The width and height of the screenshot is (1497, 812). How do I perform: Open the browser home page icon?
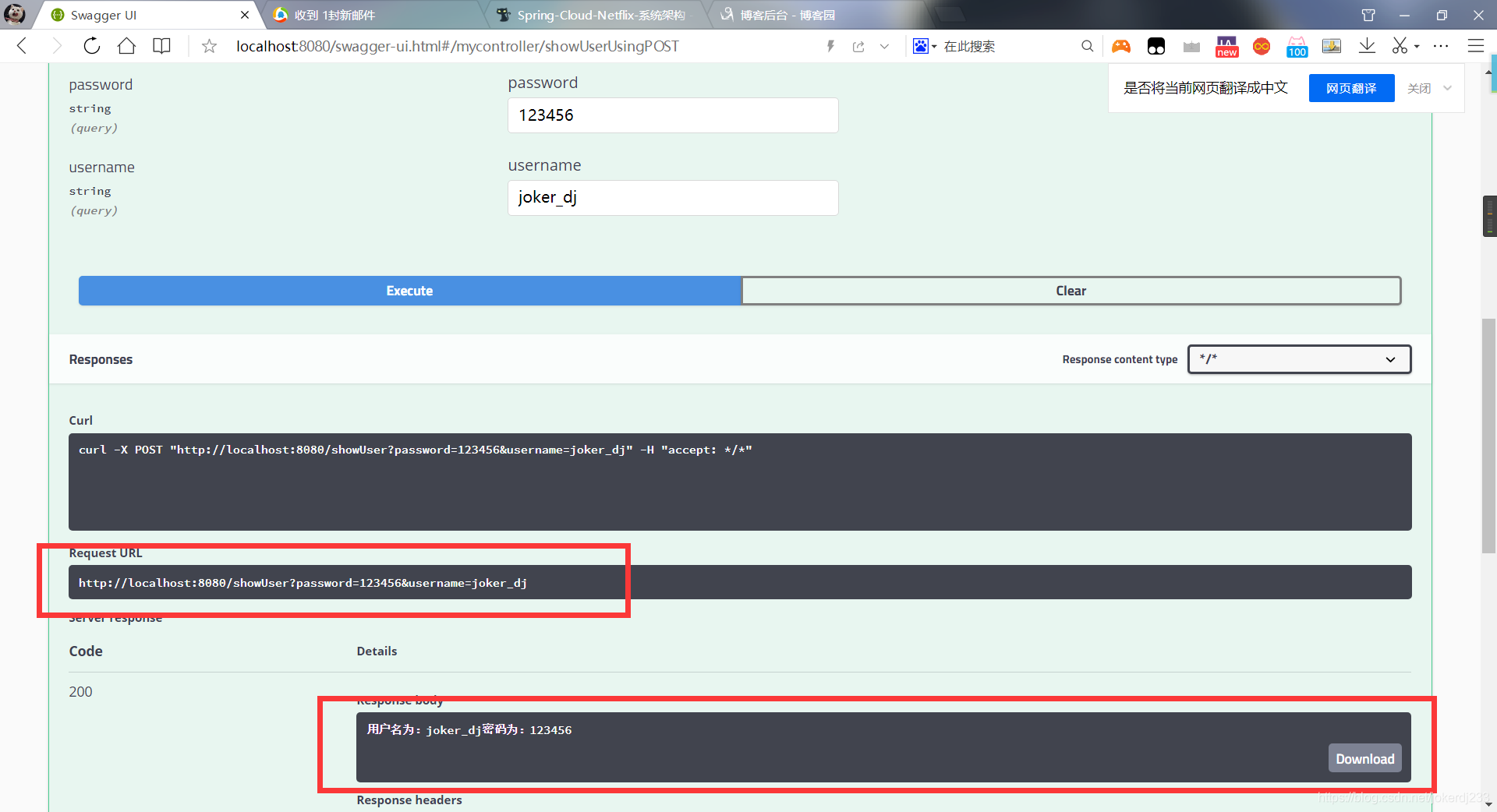pos(126,46)
